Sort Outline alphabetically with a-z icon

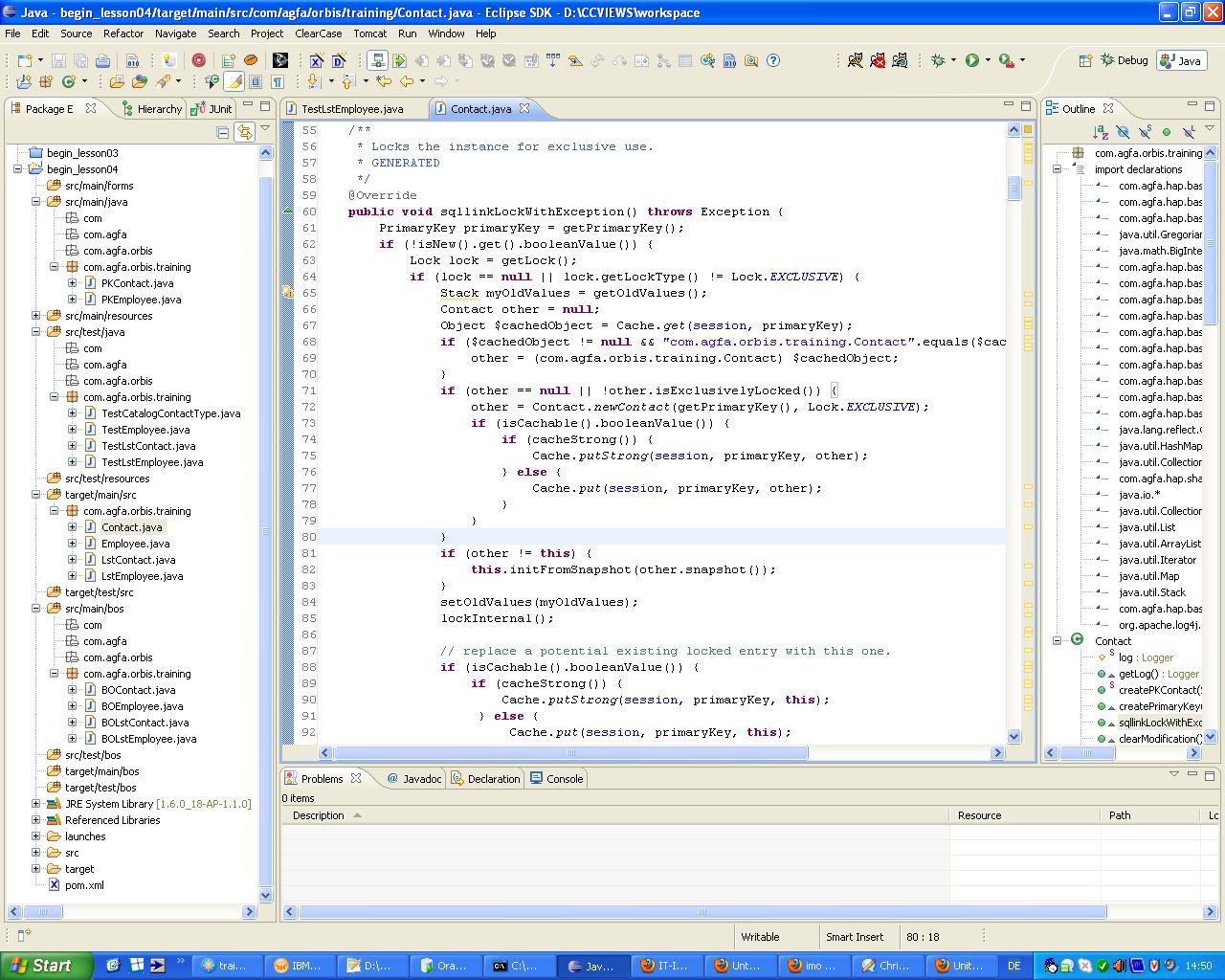1102,132
